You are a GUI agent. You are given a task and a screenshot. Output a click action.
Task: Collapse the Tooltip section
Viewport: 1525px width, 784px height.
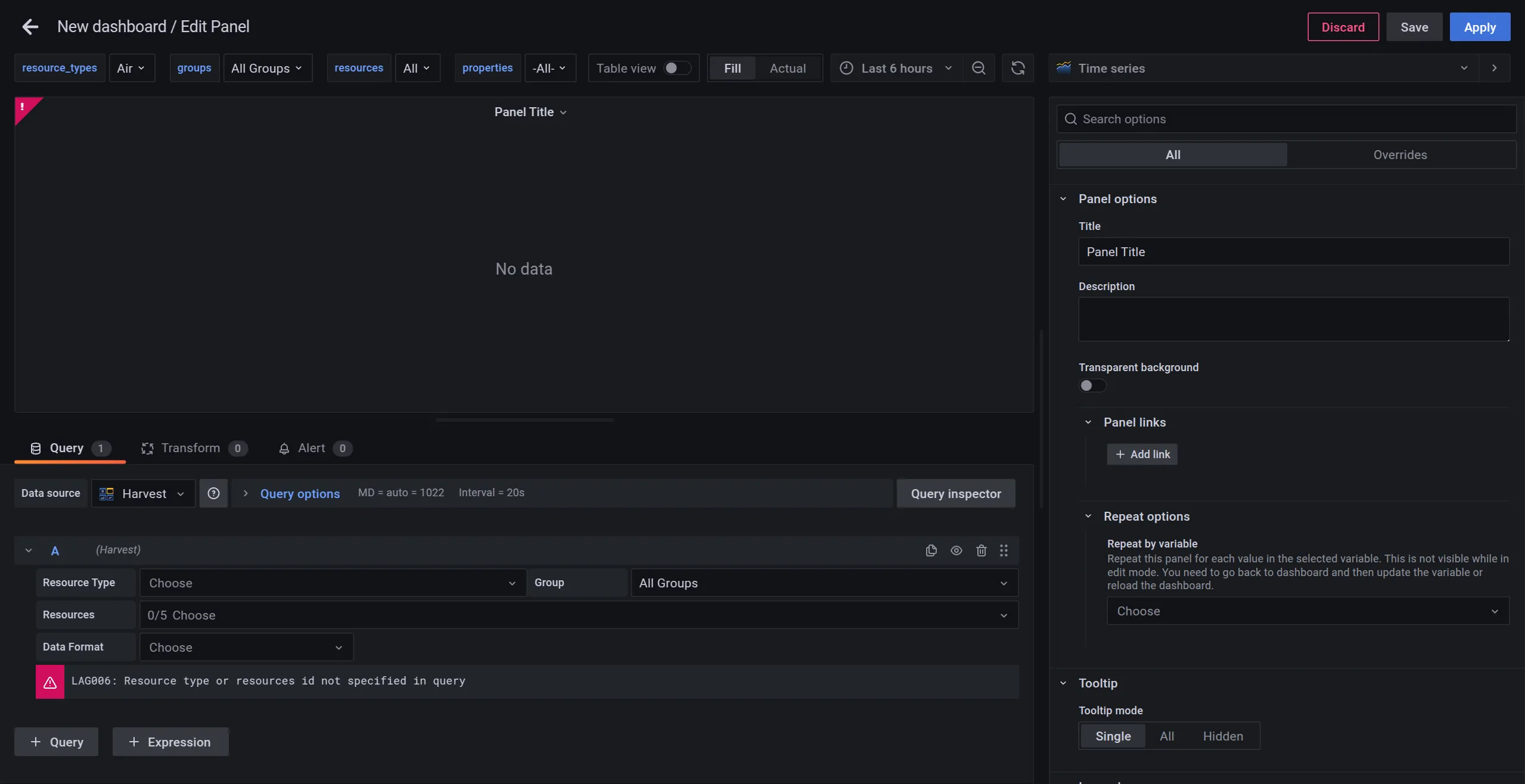(1063, 683)
